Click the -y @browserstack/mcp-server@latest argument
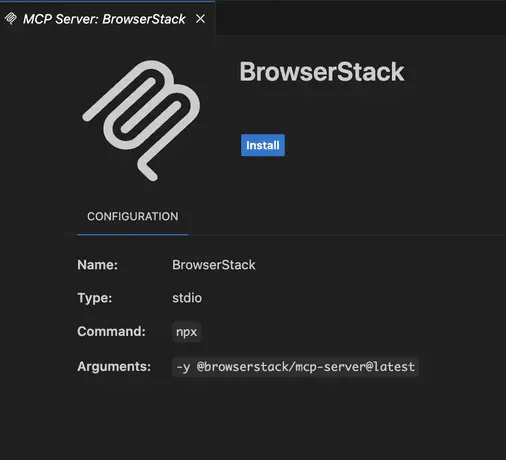 point(295,367)
